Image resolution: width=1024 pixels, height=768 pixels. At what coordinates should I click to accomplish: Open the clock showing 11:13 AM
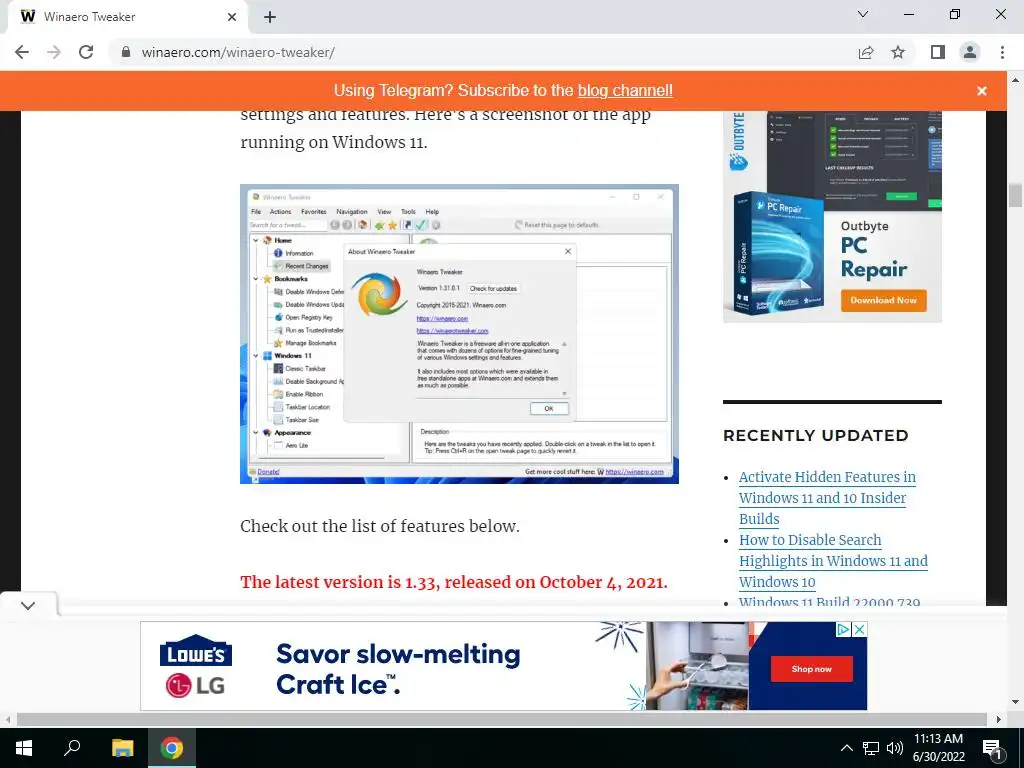(x=938, y=748)
